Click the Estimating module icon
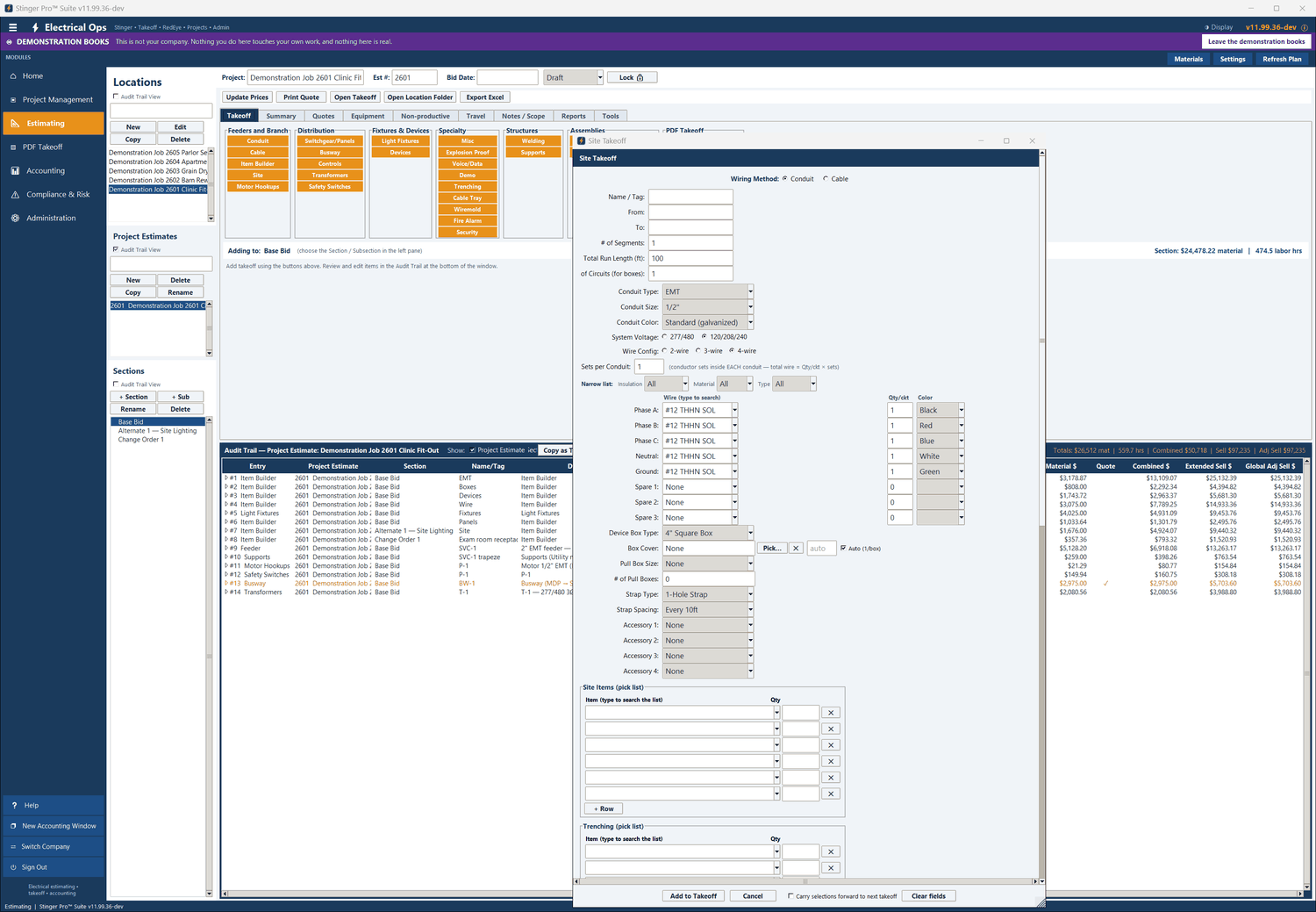The width and height of the screenshot is (1316, 912). (x=14, y=124)
